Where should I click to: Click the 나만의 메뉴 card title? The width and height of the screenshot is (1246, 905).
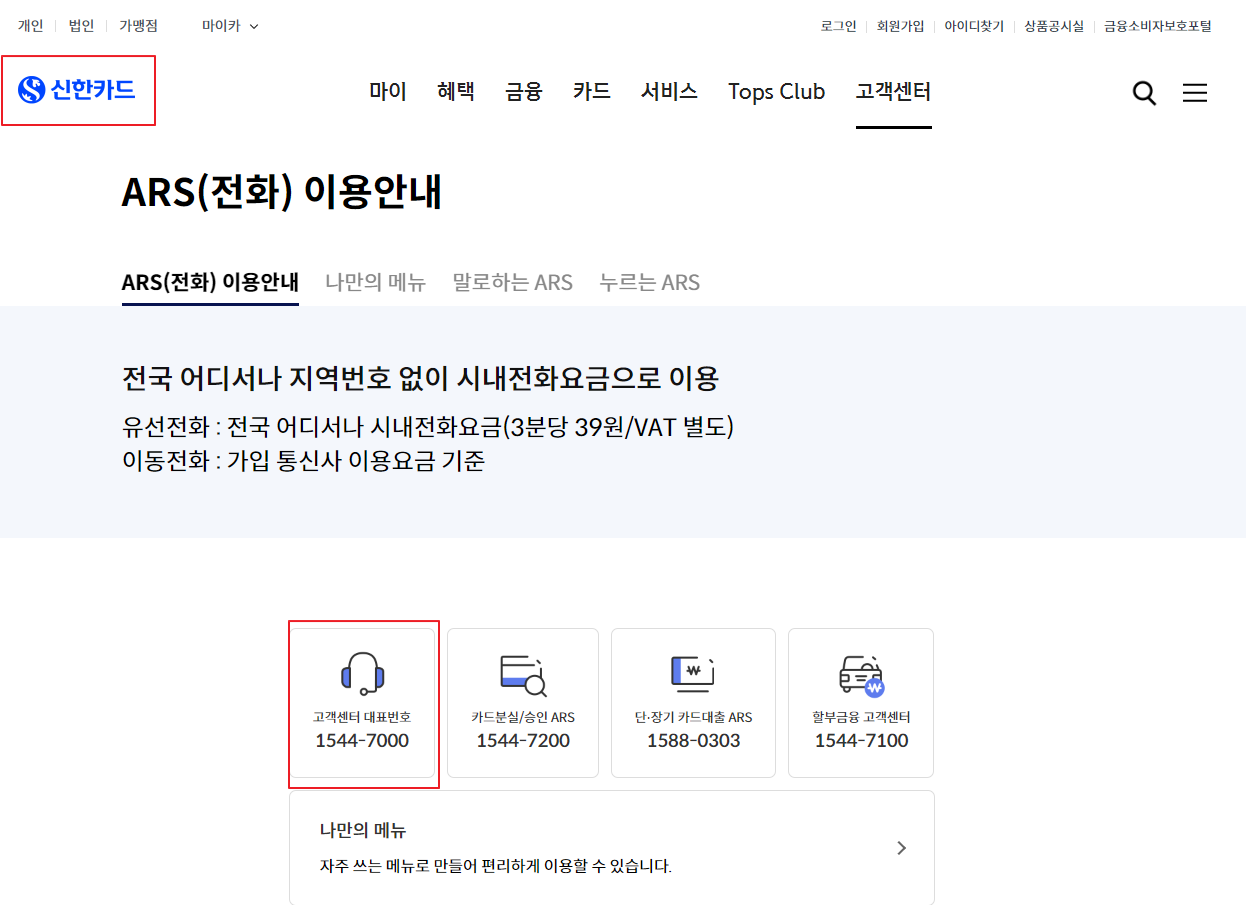(x=363, y=830)
